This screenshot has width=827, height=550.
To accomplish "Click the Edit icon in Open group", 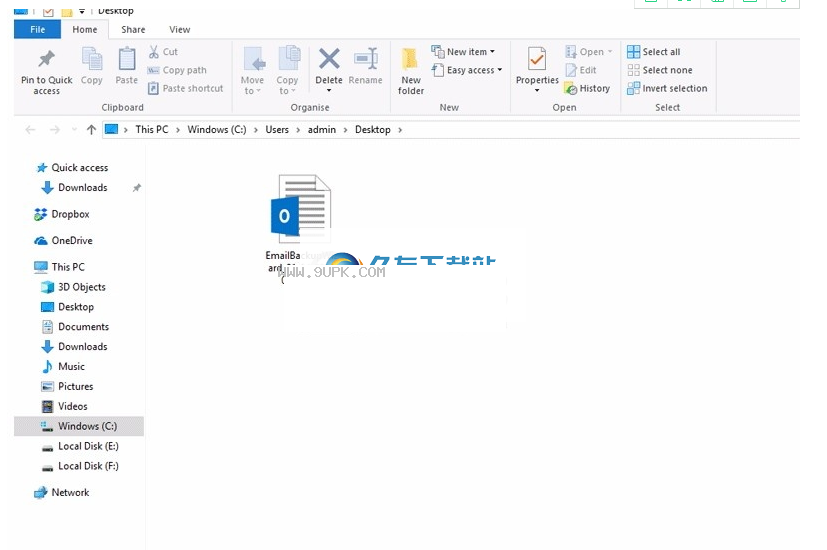I will pos(571,70).
